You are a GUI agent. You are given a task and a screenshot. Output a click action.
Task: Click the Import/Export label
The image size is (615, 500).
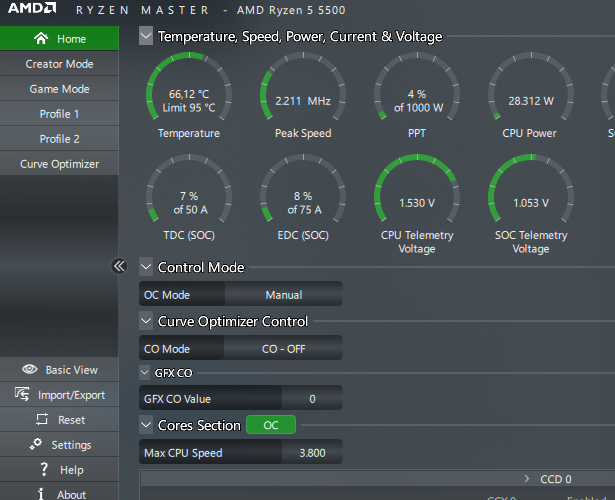click(x=71, y=395)
